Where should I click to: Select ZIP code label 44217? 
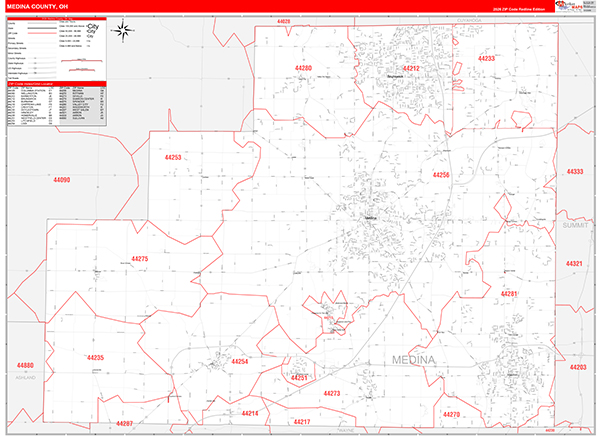pos(302,422)
